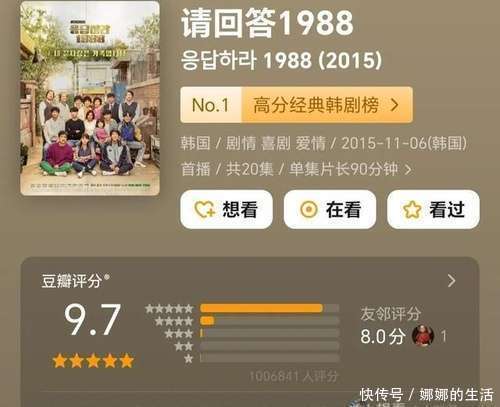Click the four-star rating bar
The width and height of the screenshot is (500, 407).
[x=269, y=321]
